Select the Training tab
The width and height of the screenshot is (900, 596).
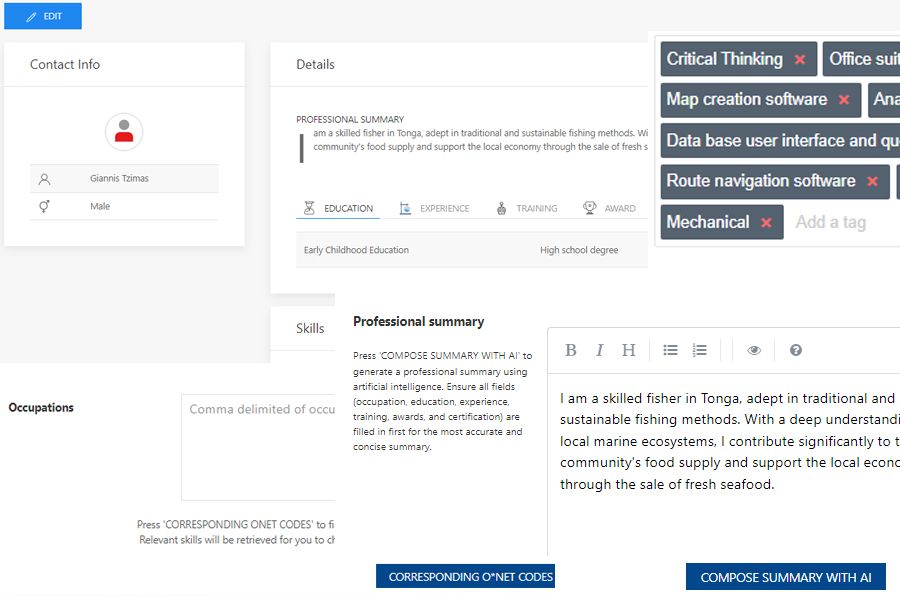click(526, 208)
